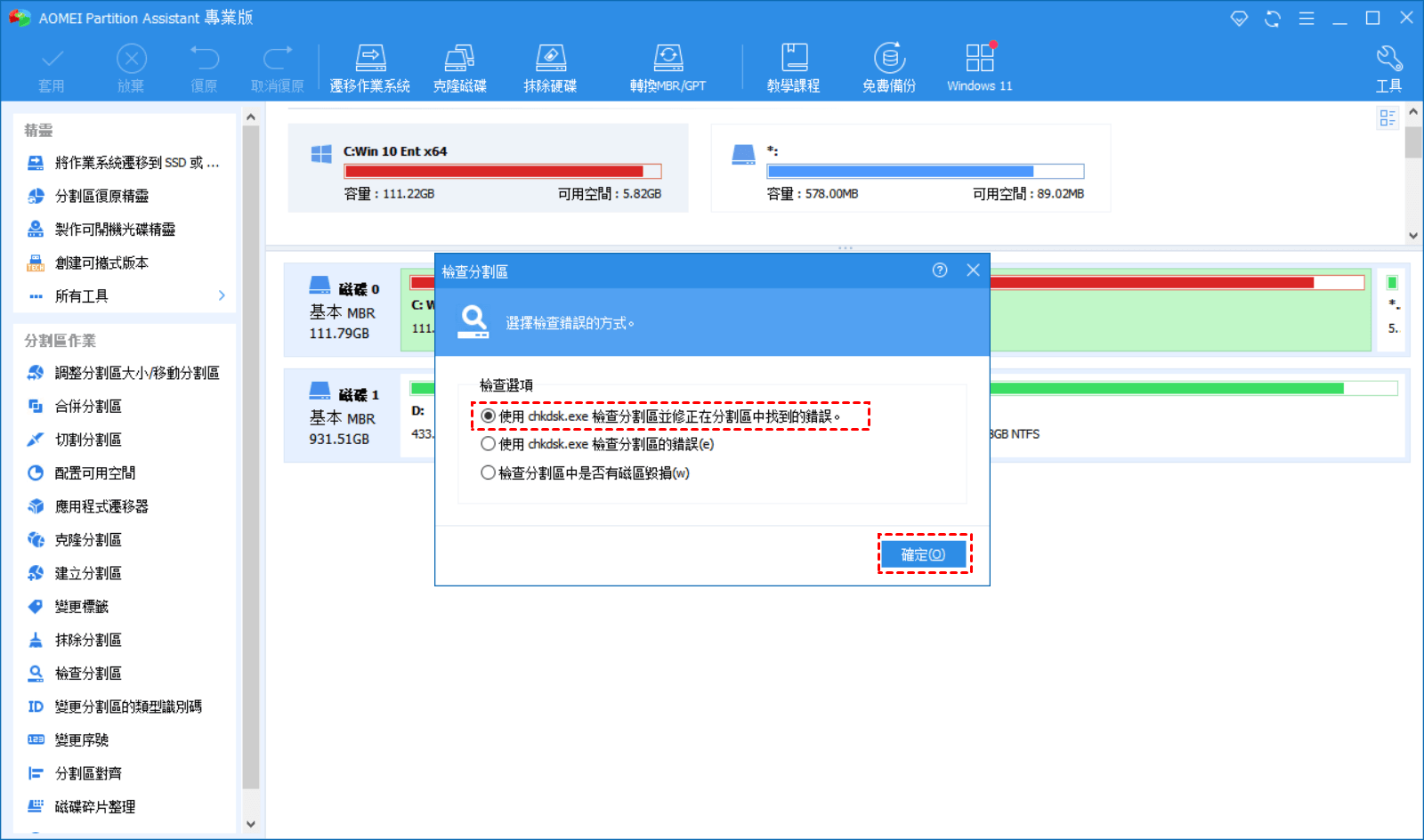Open the help icon in 檢查分割區 dialog
The width and height of the screenshot is (1424, 840).
940,271
